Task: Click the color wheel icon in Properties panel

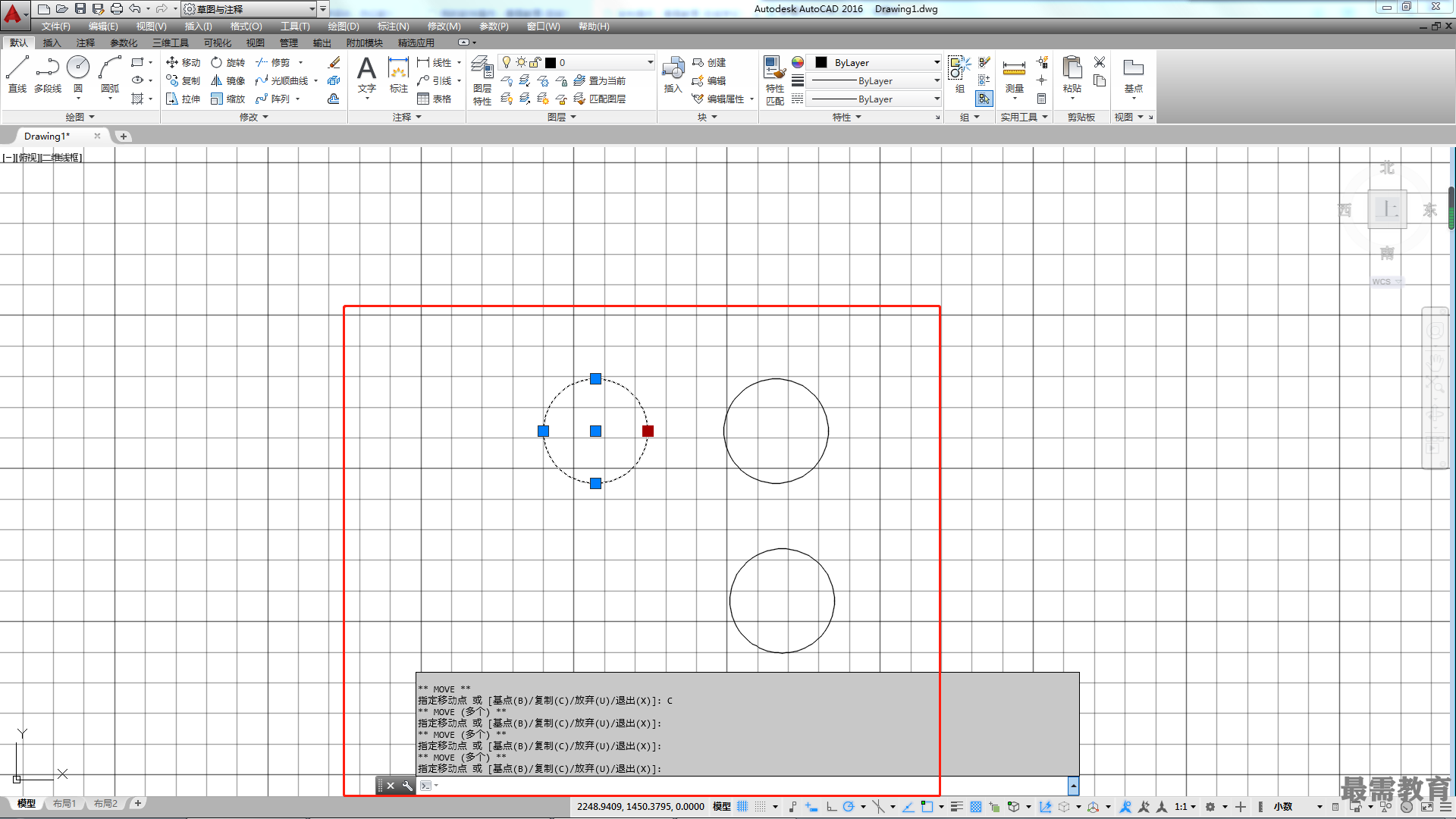Action: pyautogui.click(x=798, y=62)
